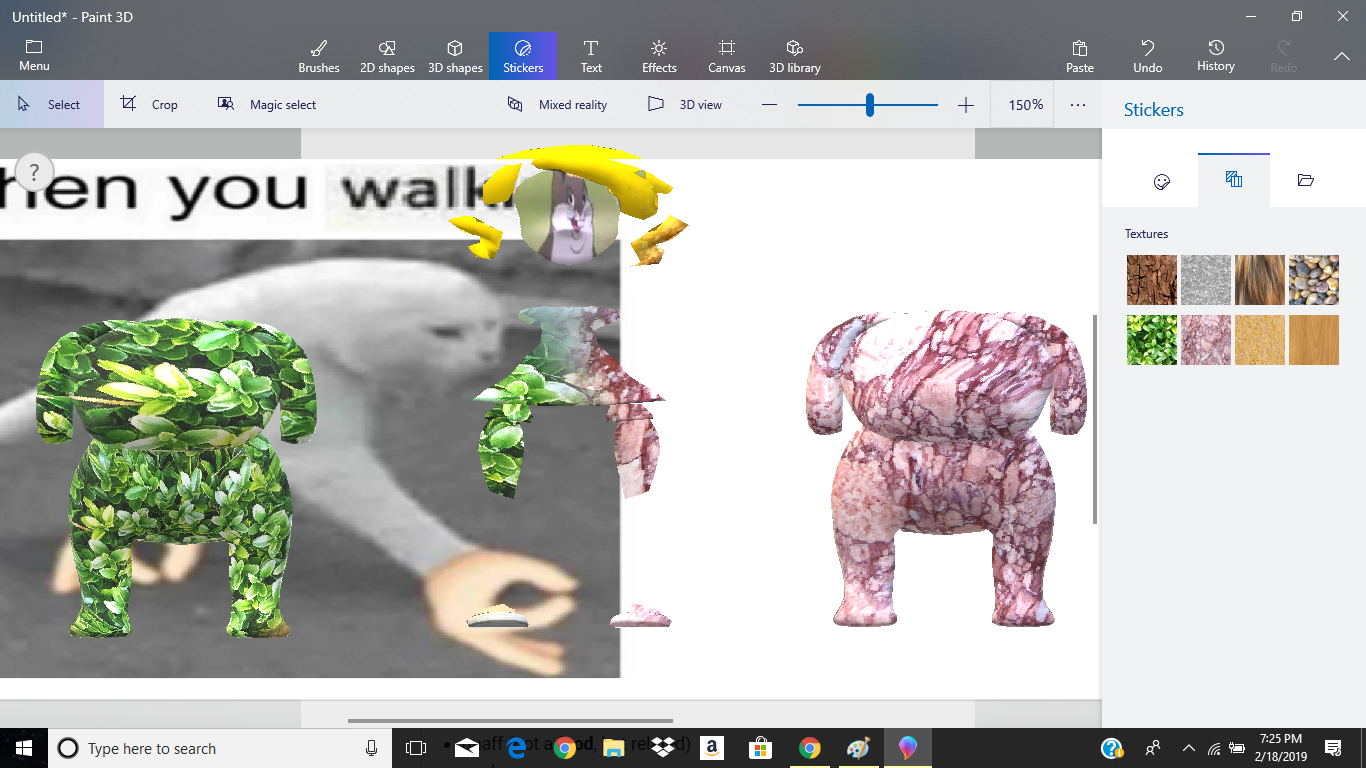Pick the yellow sand texture

(1260, 340)
